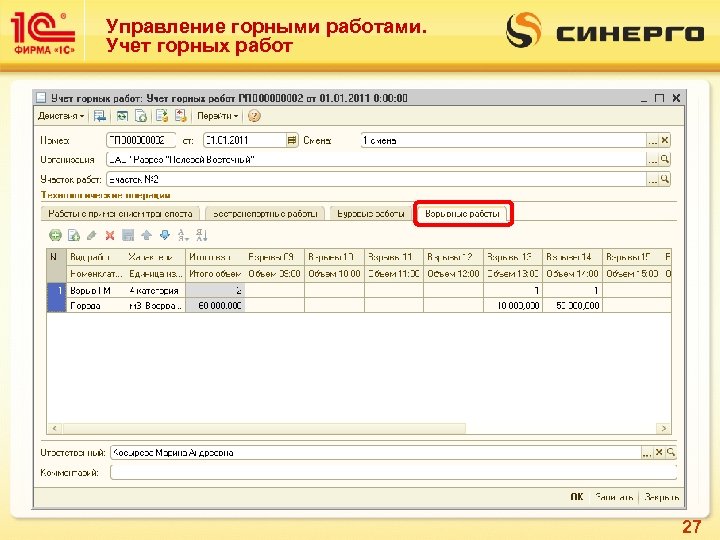
Task: Click the Участок работ text field
Action: 377,179
